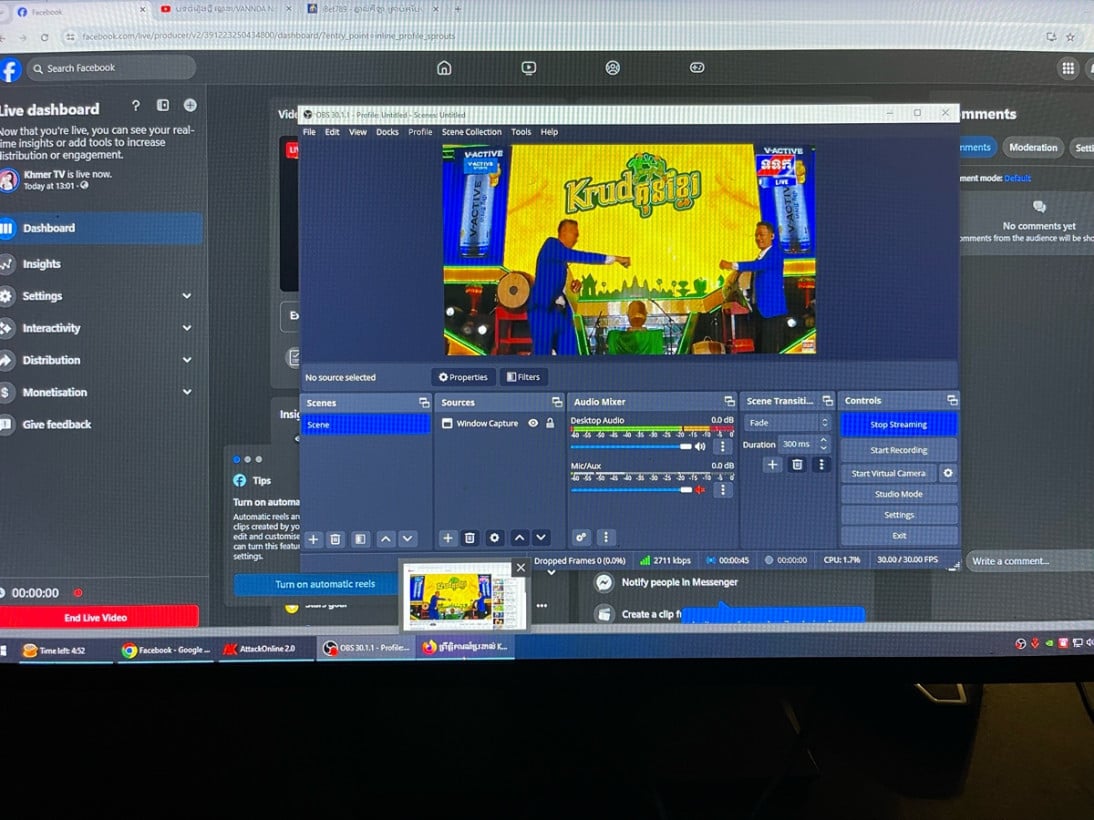Open the Docks menu in OBS
Screen dimensions: 1094x820
point(387,132)
